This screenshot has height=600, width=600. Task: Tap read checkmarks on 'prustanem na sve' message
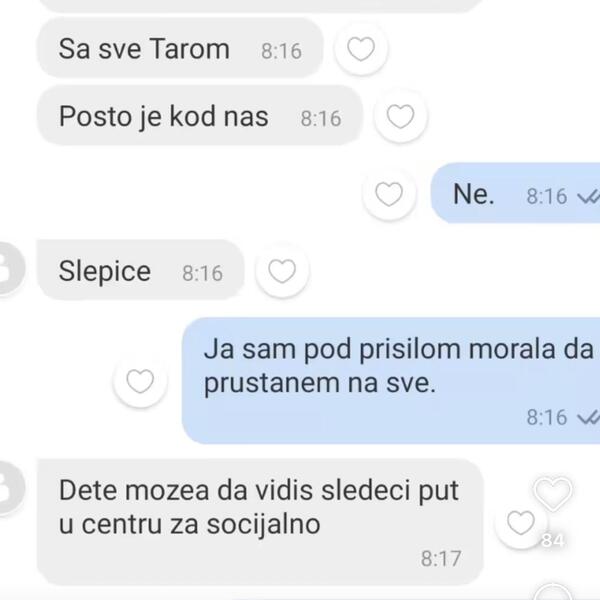(589, 417)
